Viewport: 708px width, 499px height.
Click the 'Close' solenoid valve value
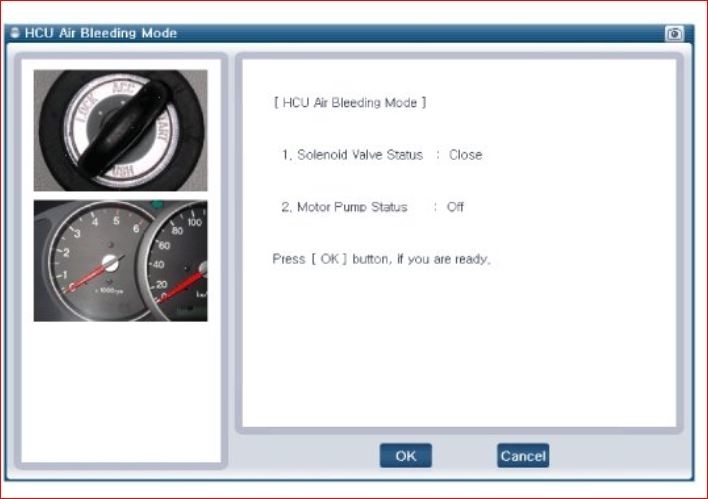466,155
